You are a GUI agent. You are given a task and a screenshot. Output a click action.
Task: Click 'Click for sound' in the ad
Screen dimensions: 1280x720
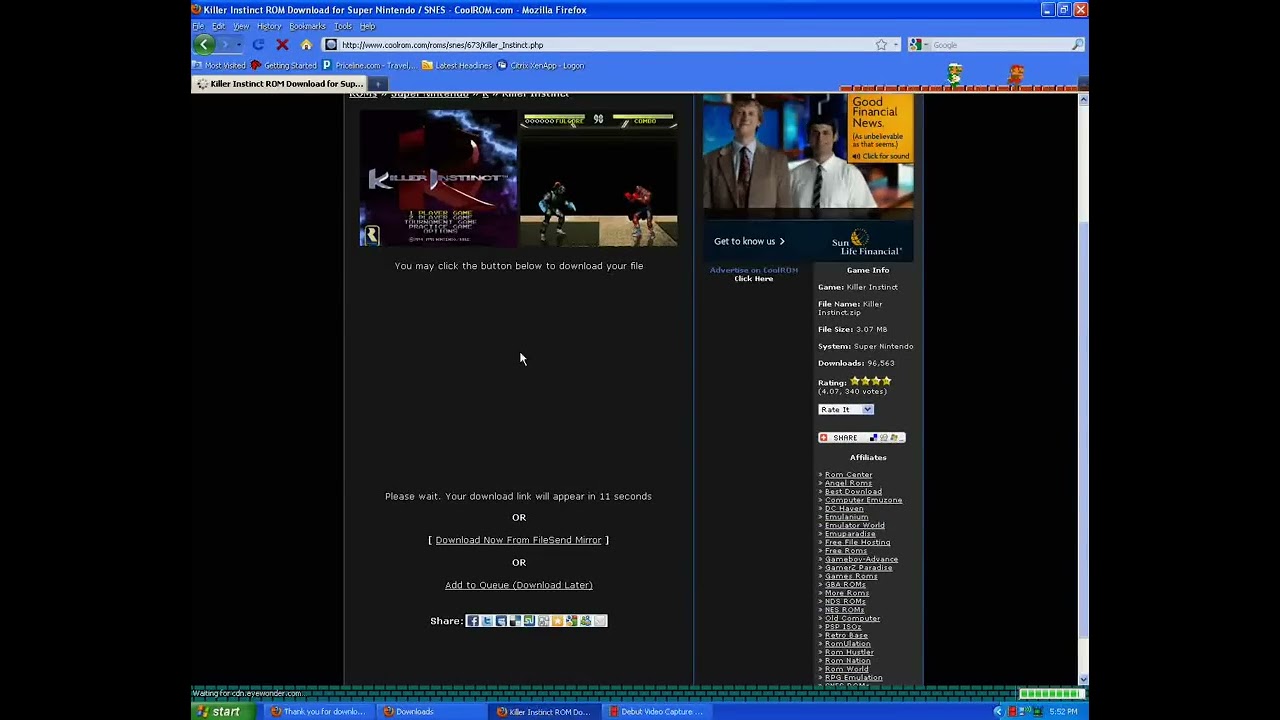[881, 156]
